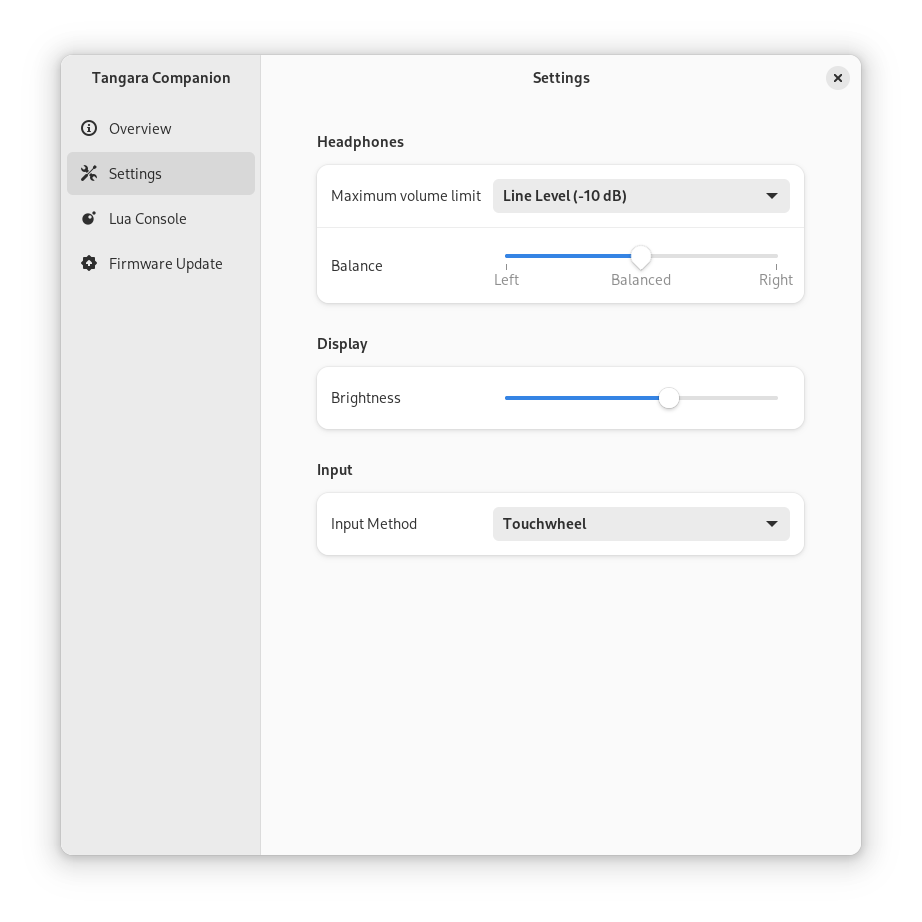Screen dimensions: 922x922
Task: Click the Overview info circle icon
Action: point(89,128)
